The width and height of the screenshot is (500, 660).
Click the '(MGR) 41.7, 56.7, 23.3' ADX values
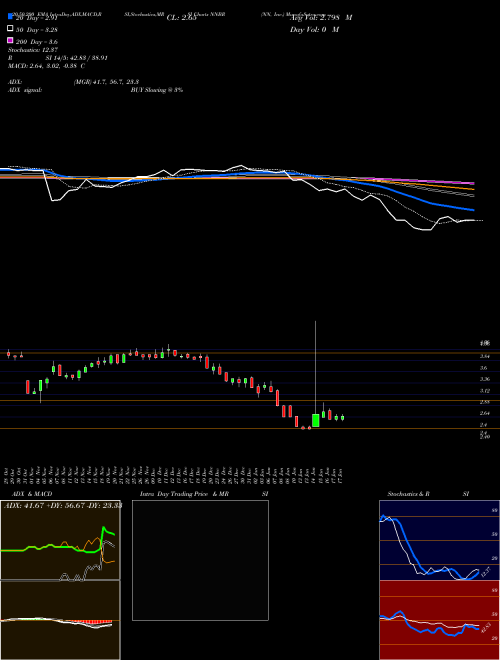[106, 82]
